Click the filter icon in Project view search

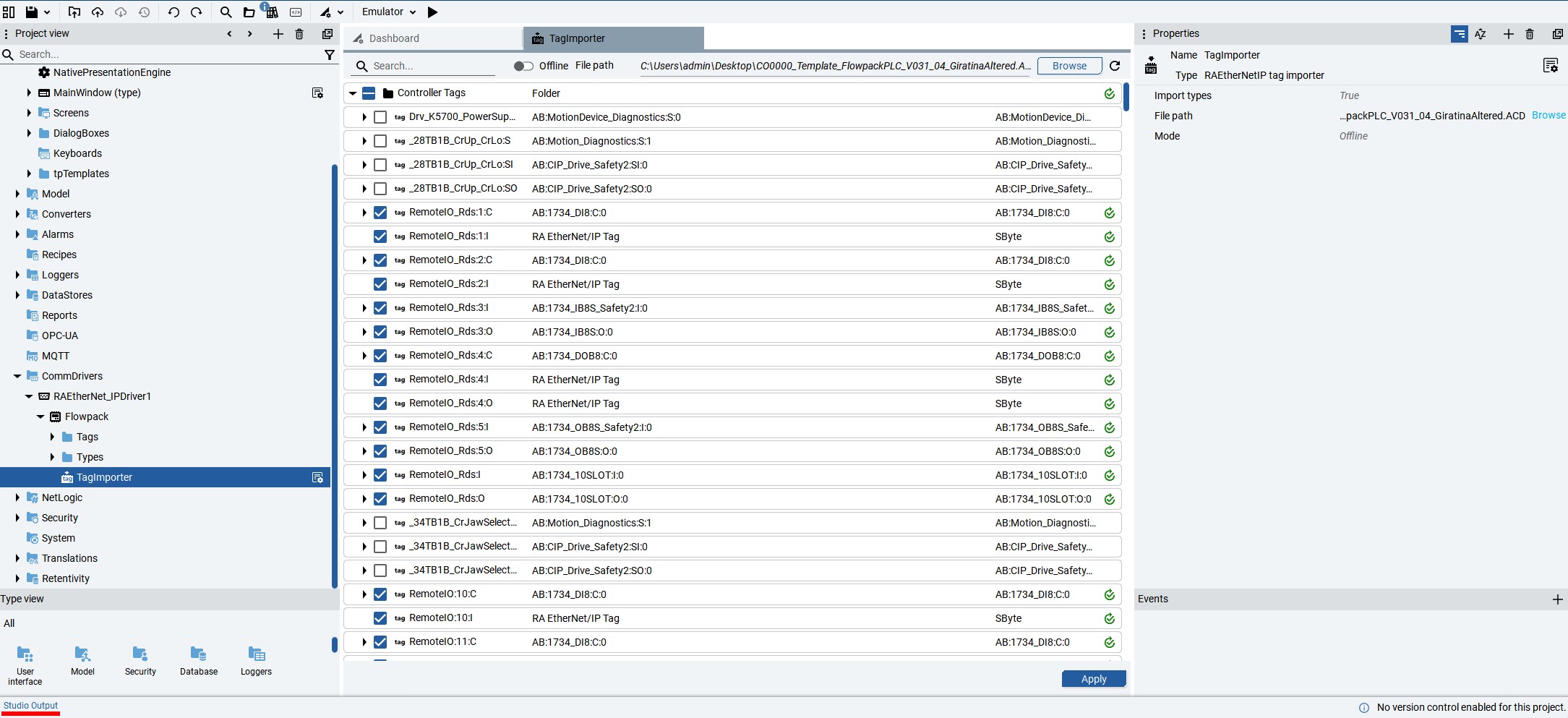[x=330, y=55]
